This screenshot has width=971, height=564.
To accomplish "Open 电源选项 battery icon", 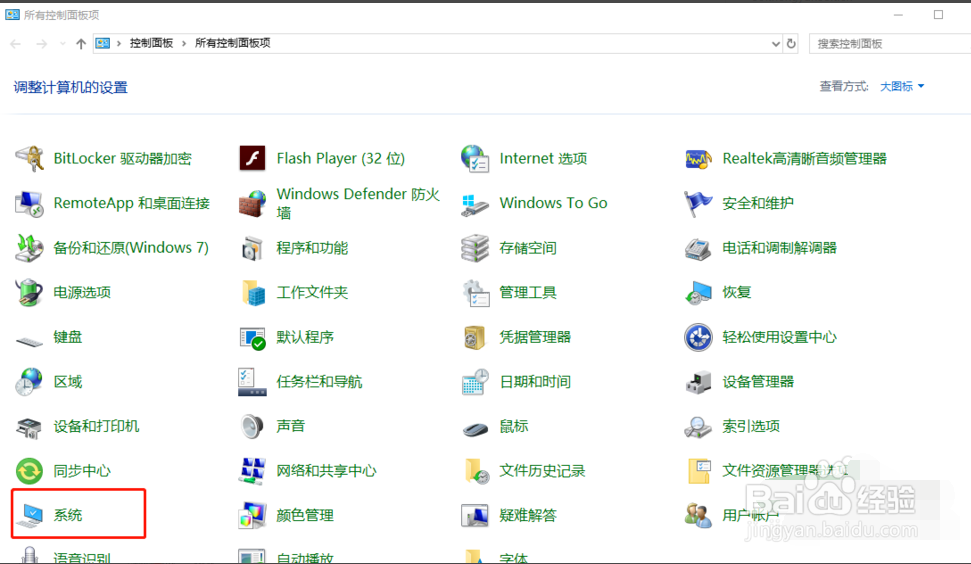I will pos(29,292).
